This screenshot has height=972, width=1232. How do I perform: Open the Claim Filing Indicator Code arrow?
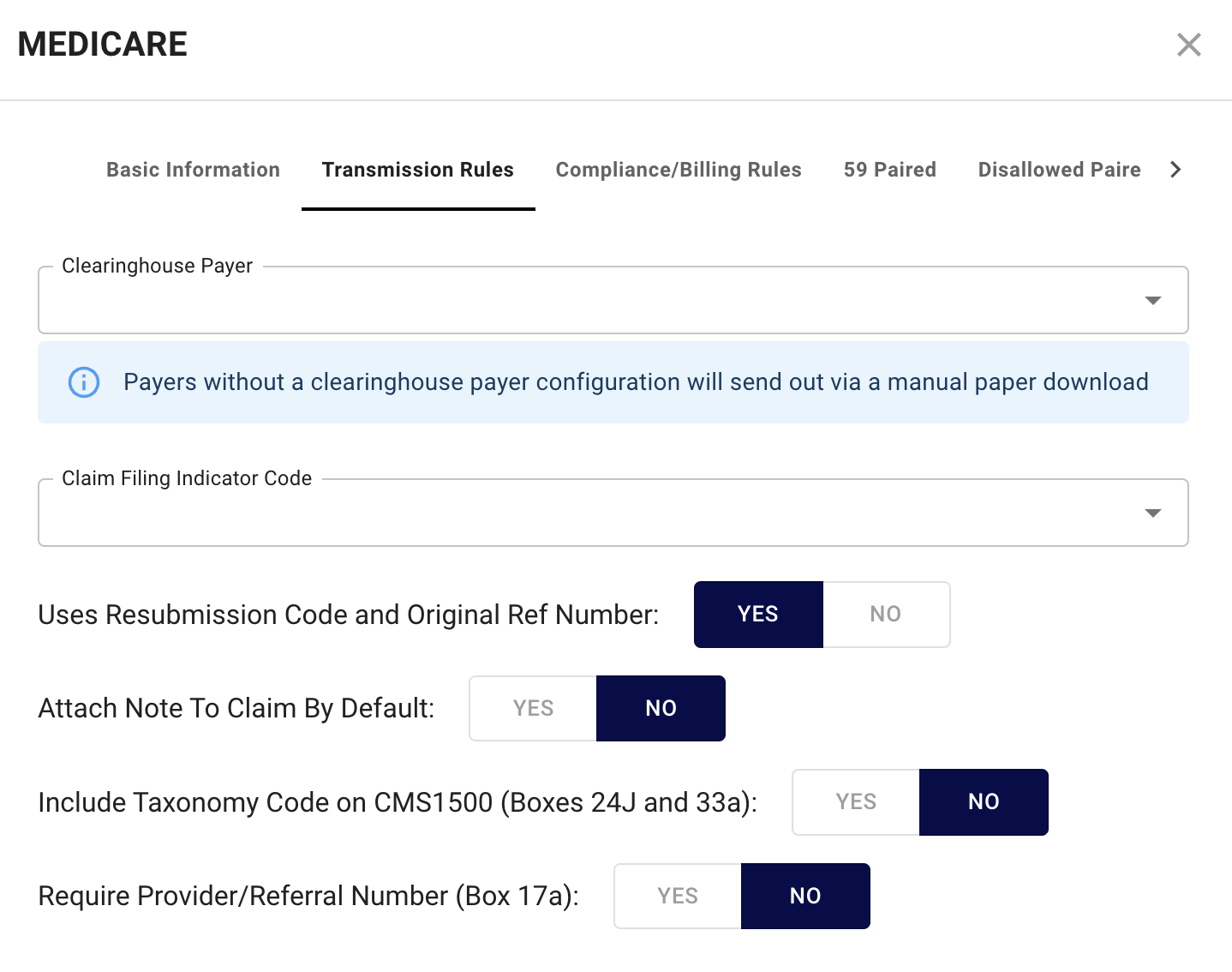click(1153, 513)
